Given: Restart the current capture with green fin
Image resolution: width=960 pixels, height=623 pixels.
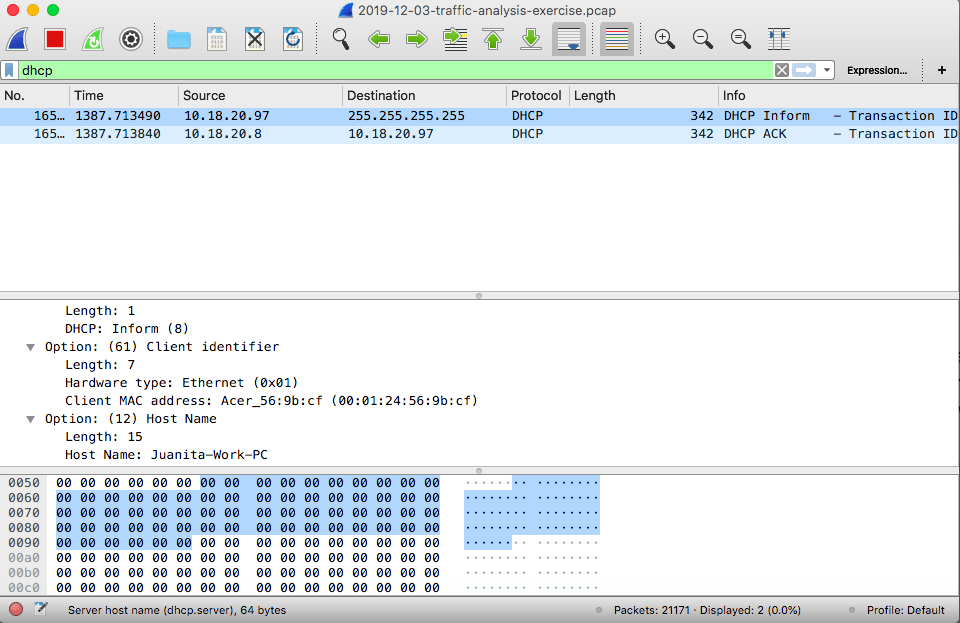Looking at the screenshot, I should tap(93, 39).
